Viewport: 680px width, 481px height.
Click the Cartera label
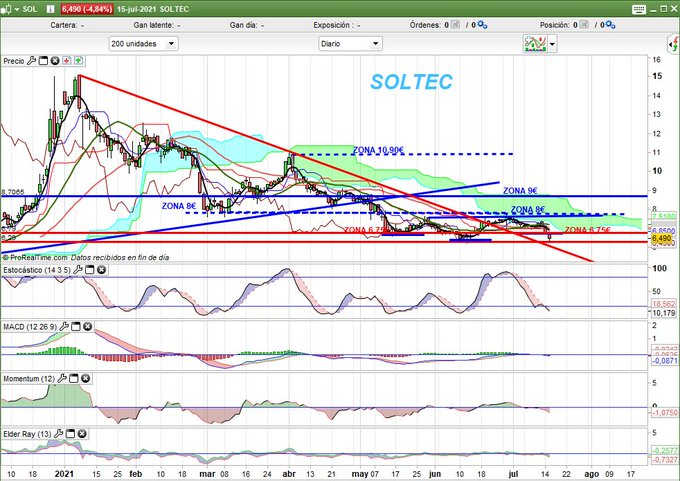click(x=64, y=25)
